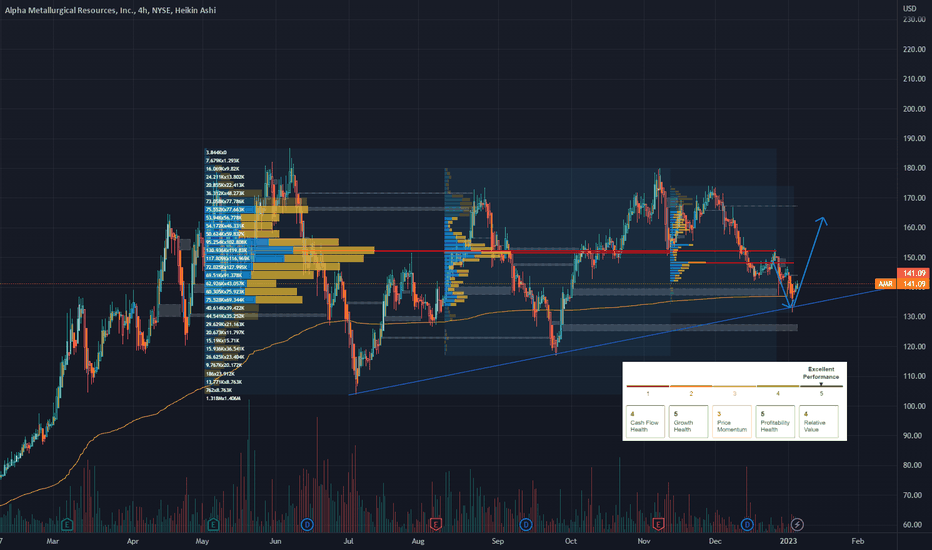
Task: Select the Cash Flow Health score card
Action: (645, 422)
